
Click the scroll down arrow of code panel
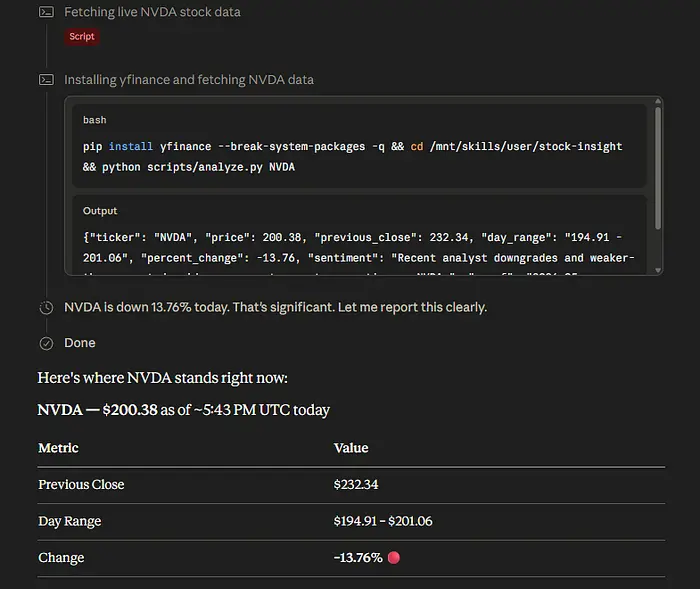click(658, 270)
